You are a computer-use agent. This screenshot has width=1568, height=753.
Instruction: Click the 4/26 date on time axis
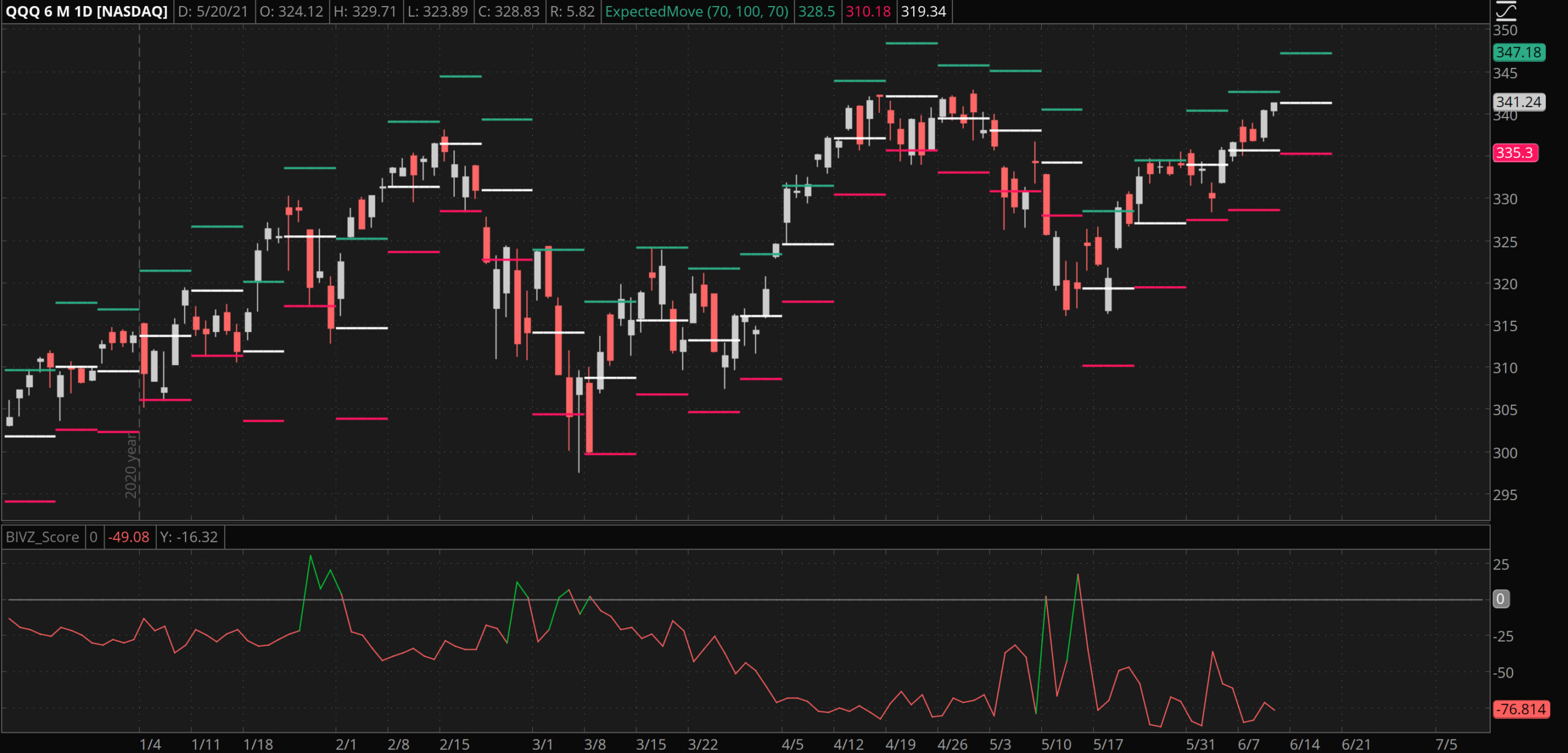click(x=953, y=744)
